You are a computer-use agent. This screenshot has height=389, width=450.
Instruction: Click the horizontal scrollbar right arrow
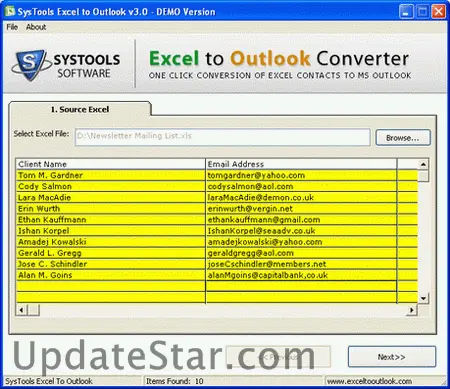point(412,310)
